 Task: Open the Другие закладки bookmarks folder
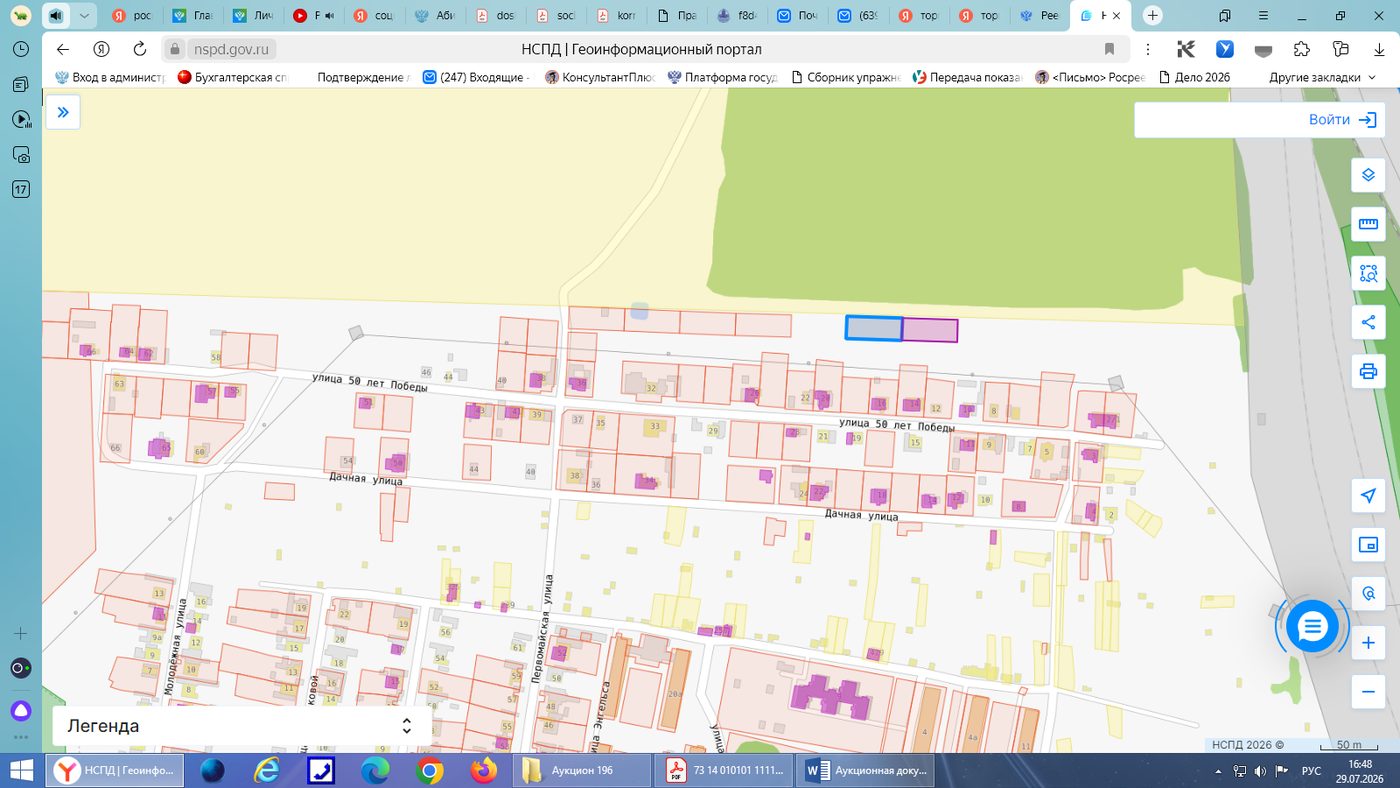[x=1323, y=77]
